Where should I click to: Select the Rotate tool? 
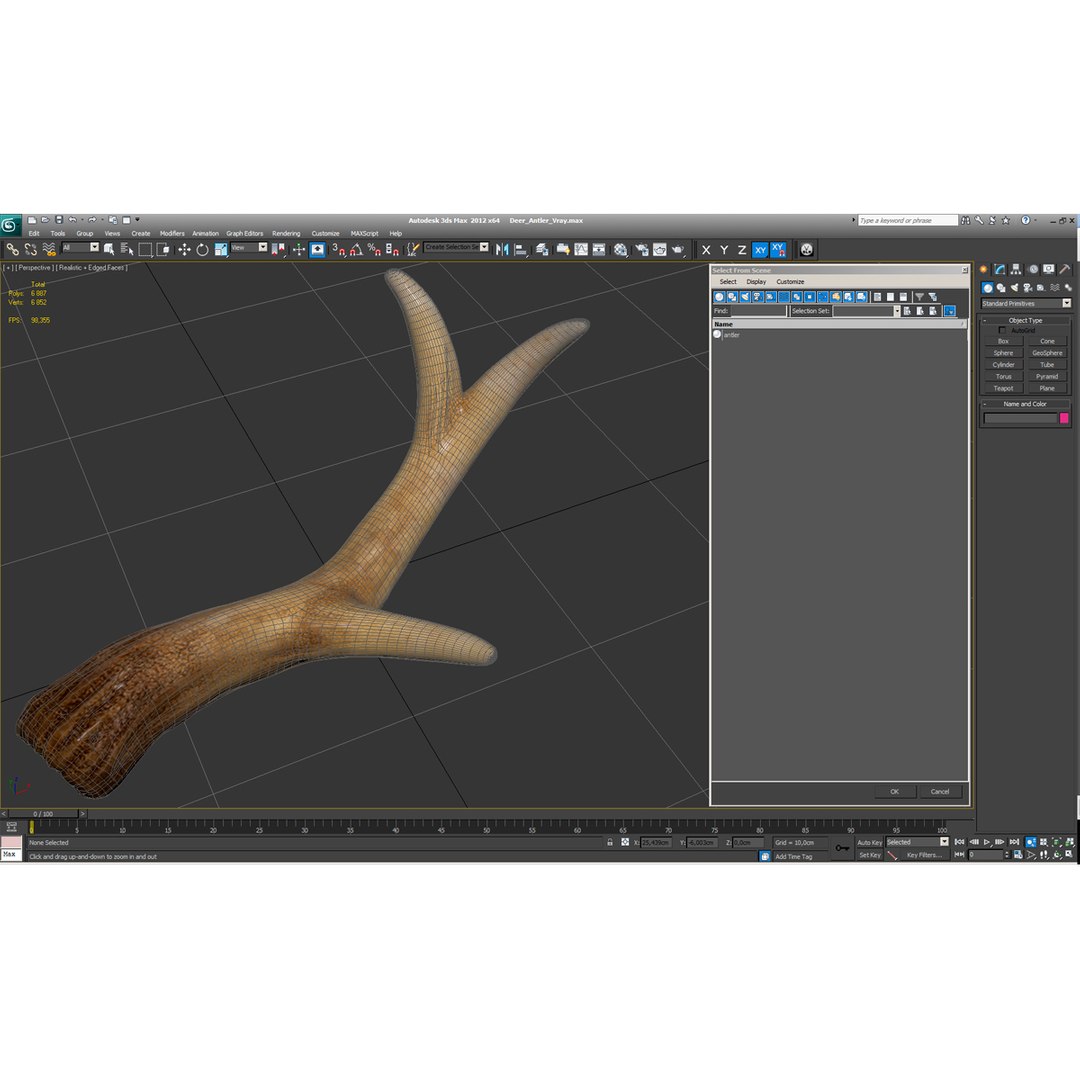click(x=202, y=249)
